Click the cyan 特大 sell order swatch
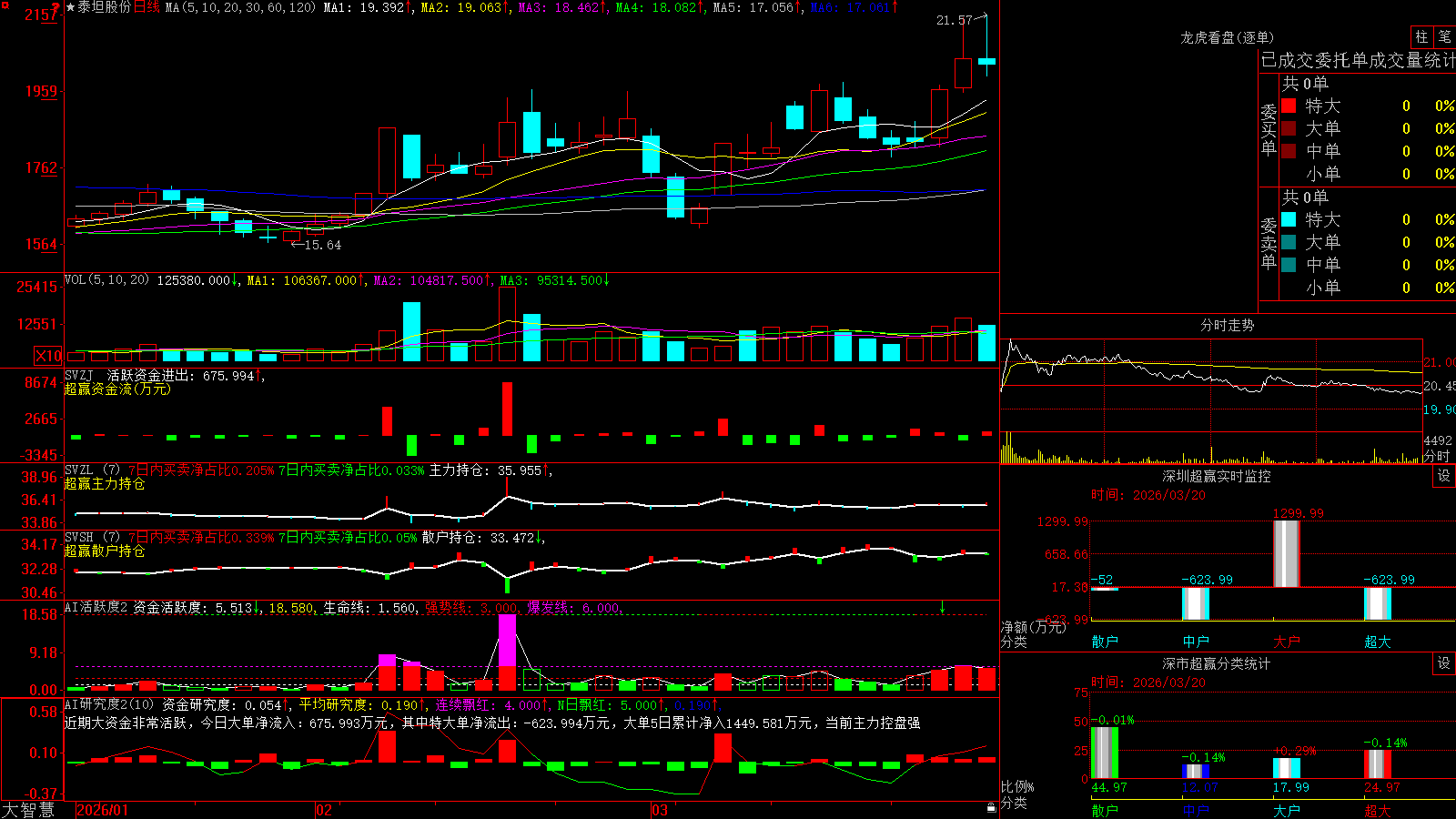The height and width of the screenshot is (819, 1456). pos(1289,219)
